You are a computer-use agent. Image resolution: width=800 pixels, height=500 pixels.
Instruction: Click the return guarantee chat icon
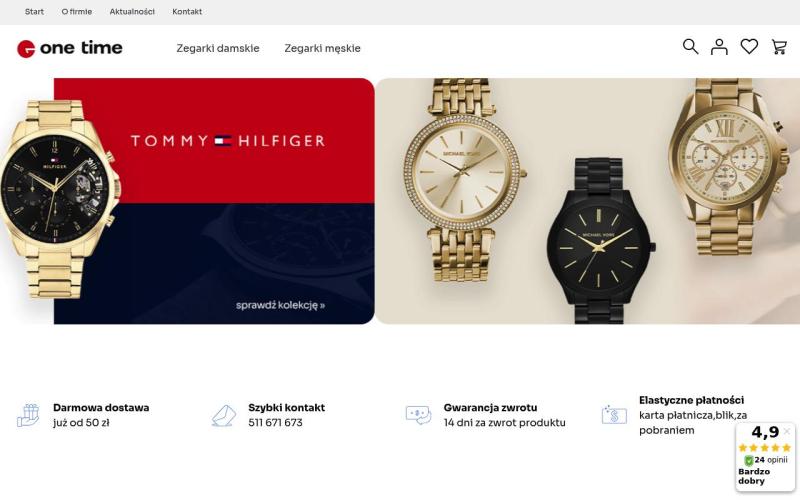pos(418,415)
